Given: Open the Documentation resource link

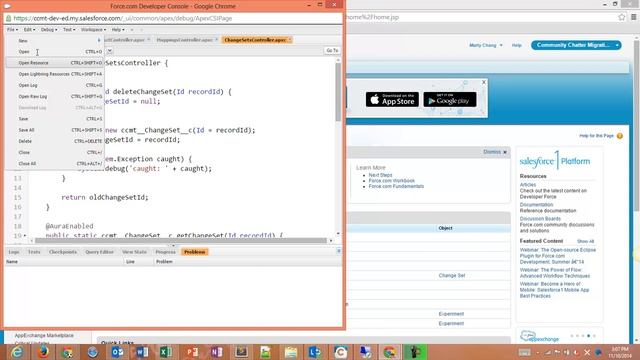Looking at the screenshot, I should [x=536, y=205].
